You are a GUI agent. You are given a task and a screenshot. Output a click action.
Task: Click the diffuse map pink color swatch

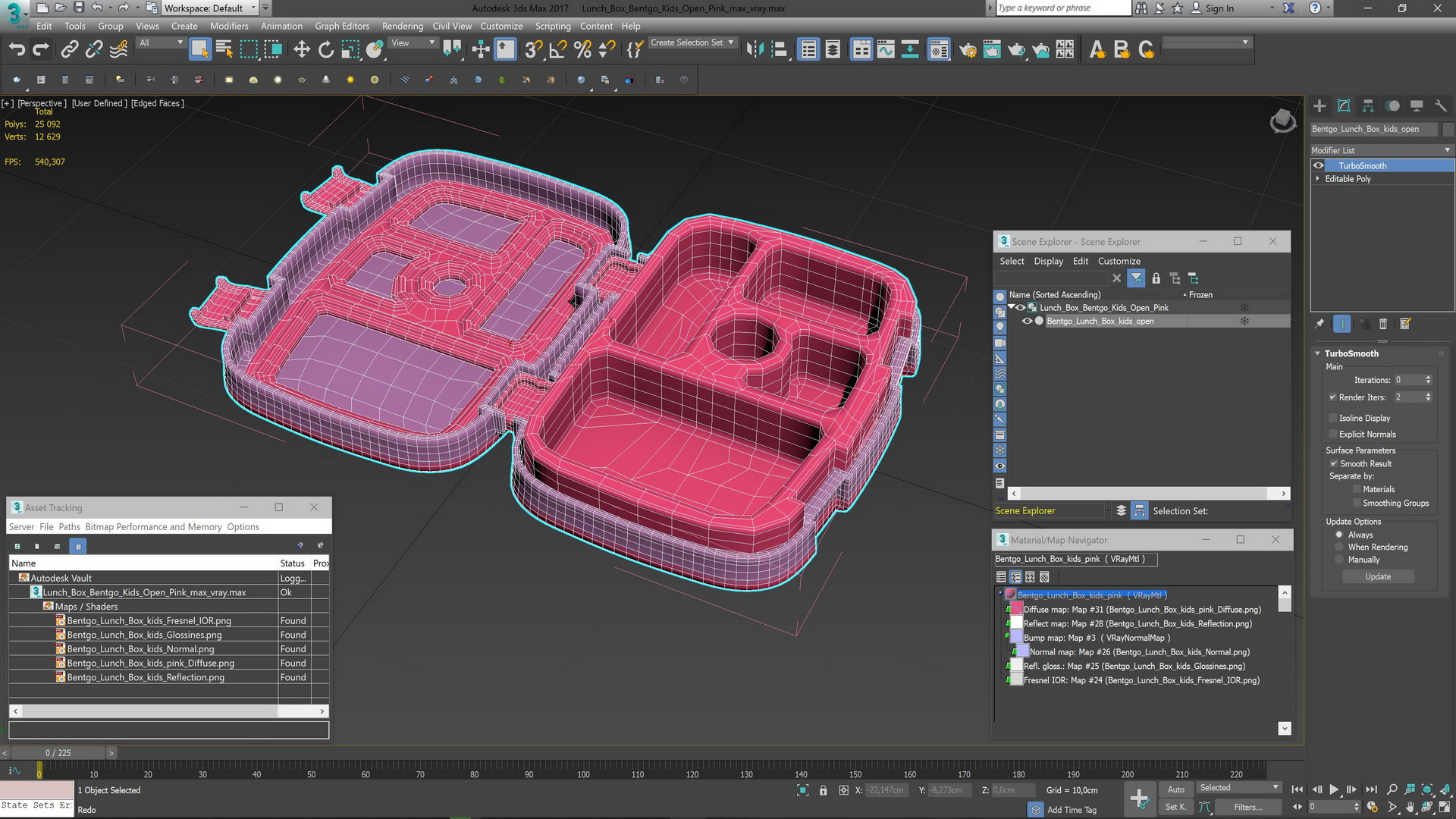(x=1016, y=609)
